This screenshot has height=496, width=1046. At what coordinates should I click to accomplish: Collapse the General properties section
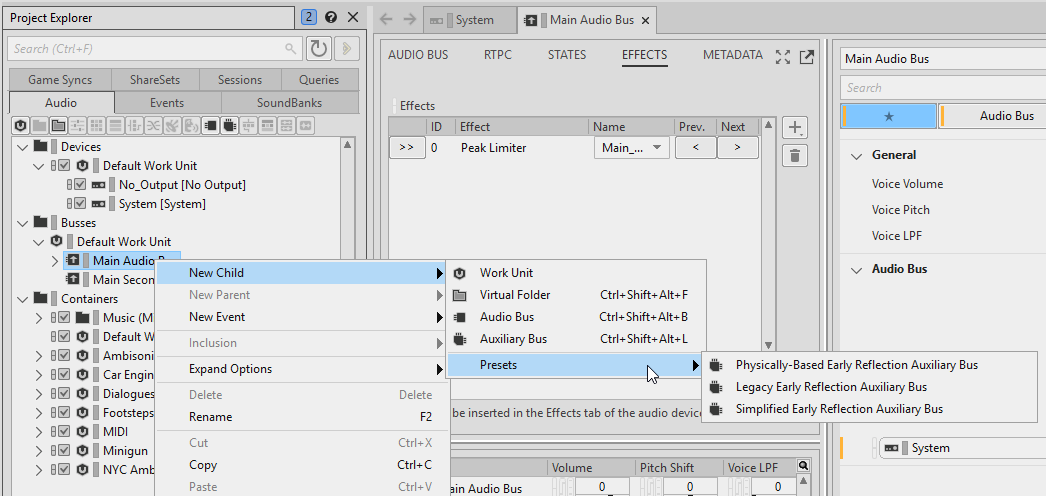pos(857,156)
